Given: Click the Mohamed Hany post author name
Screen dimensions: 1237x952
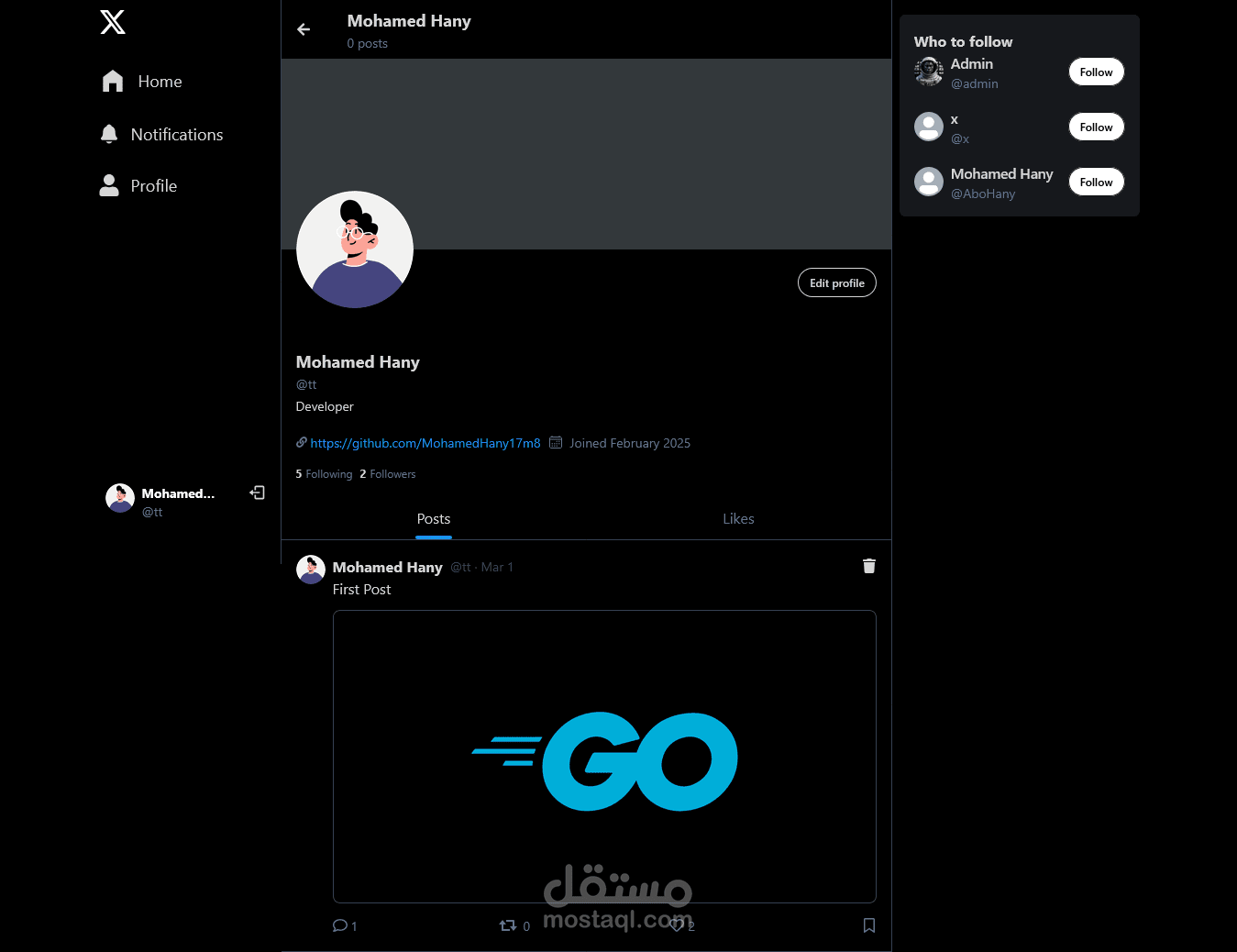Looking at the screenshot, I should pyautogui.click(x=388, y=567).
